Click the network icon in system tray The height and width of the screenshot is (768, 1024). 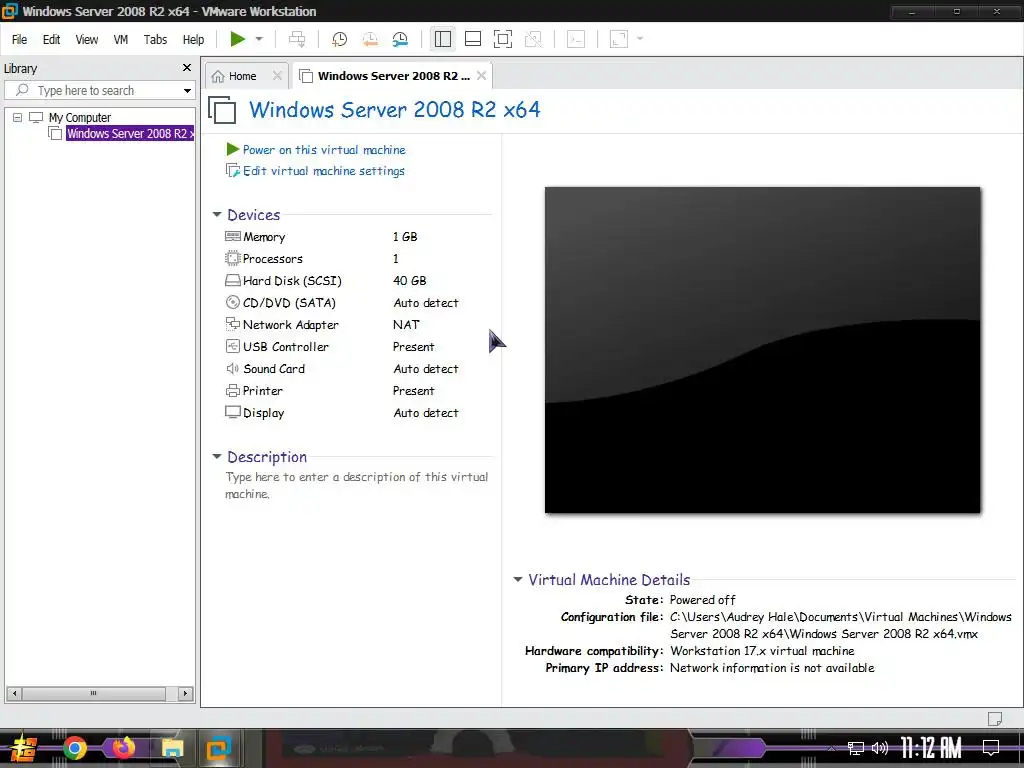[856, 748]
